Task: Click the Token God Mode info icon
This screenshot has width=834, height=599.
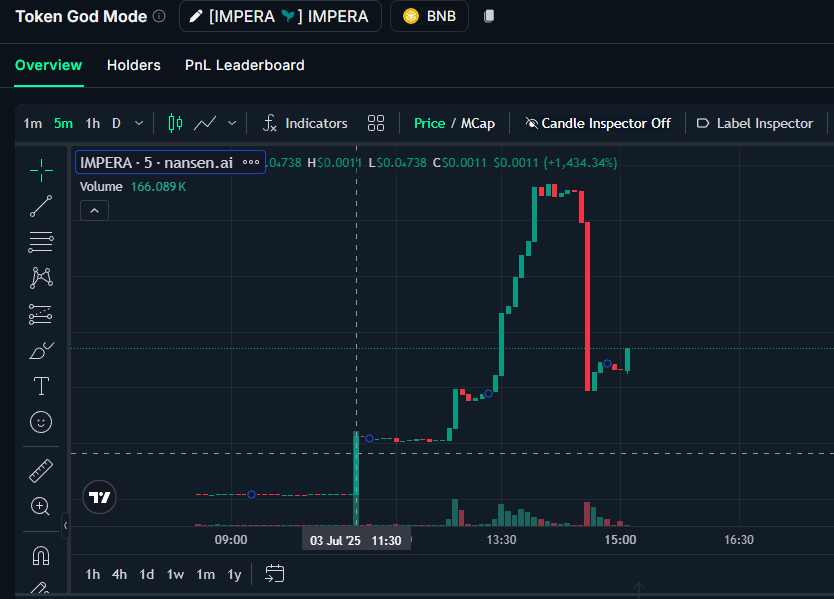Action: tap(159, 16)
